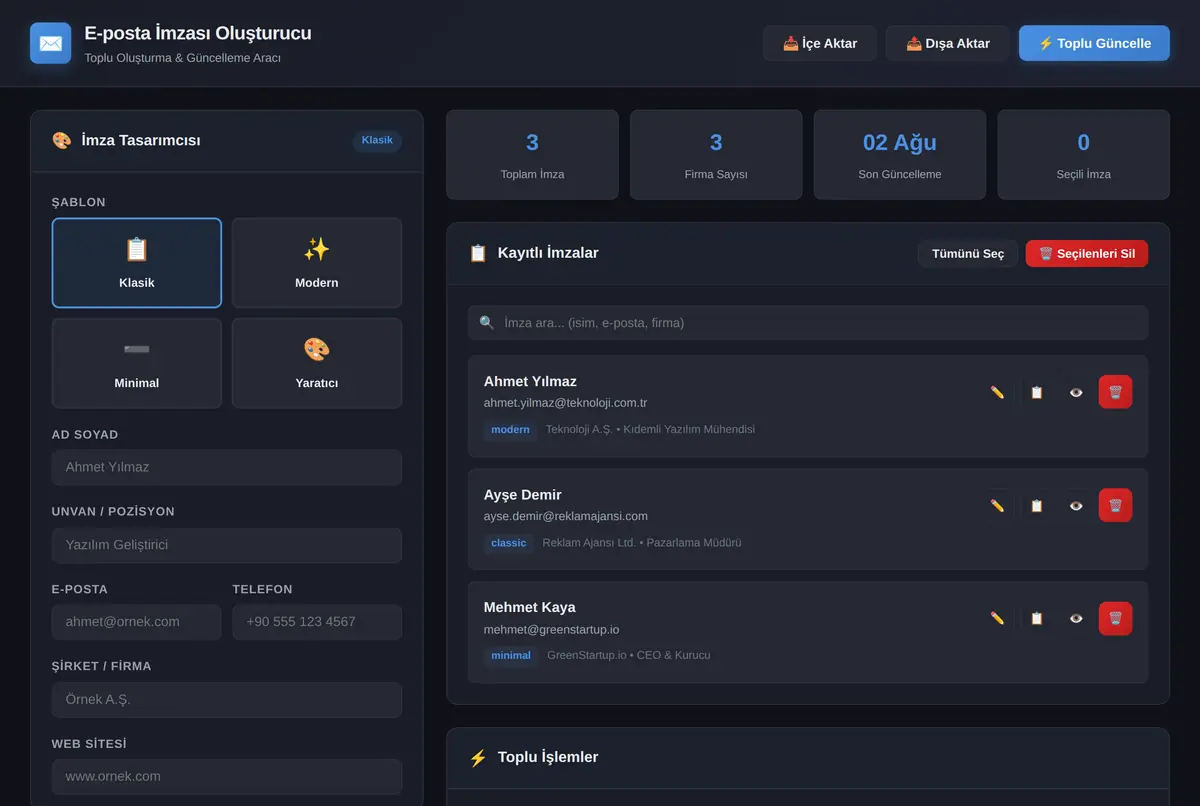Viewport: 1200px width, 806px height.
Task: Click the Seçili İmza stat card
Action: coord(1084,155)
